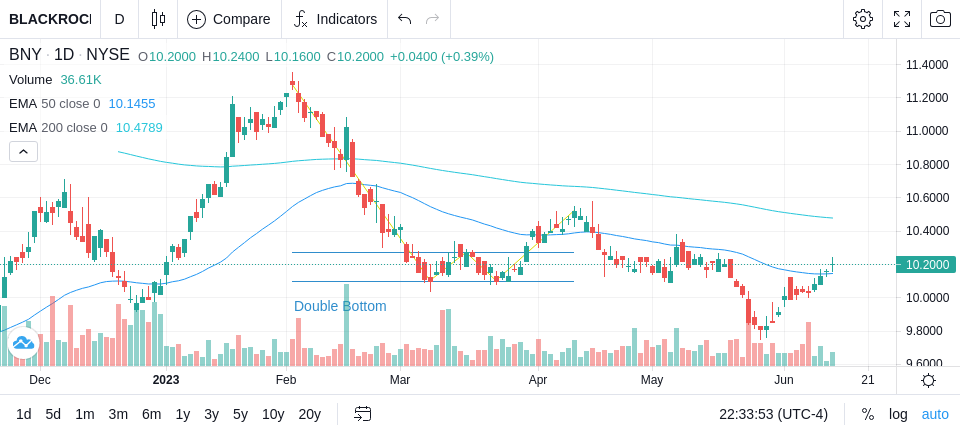This screenshot has height=433, width=960.
Task: Click the BNY 1D NYSE symbol title
Action: tap(69, 55)
